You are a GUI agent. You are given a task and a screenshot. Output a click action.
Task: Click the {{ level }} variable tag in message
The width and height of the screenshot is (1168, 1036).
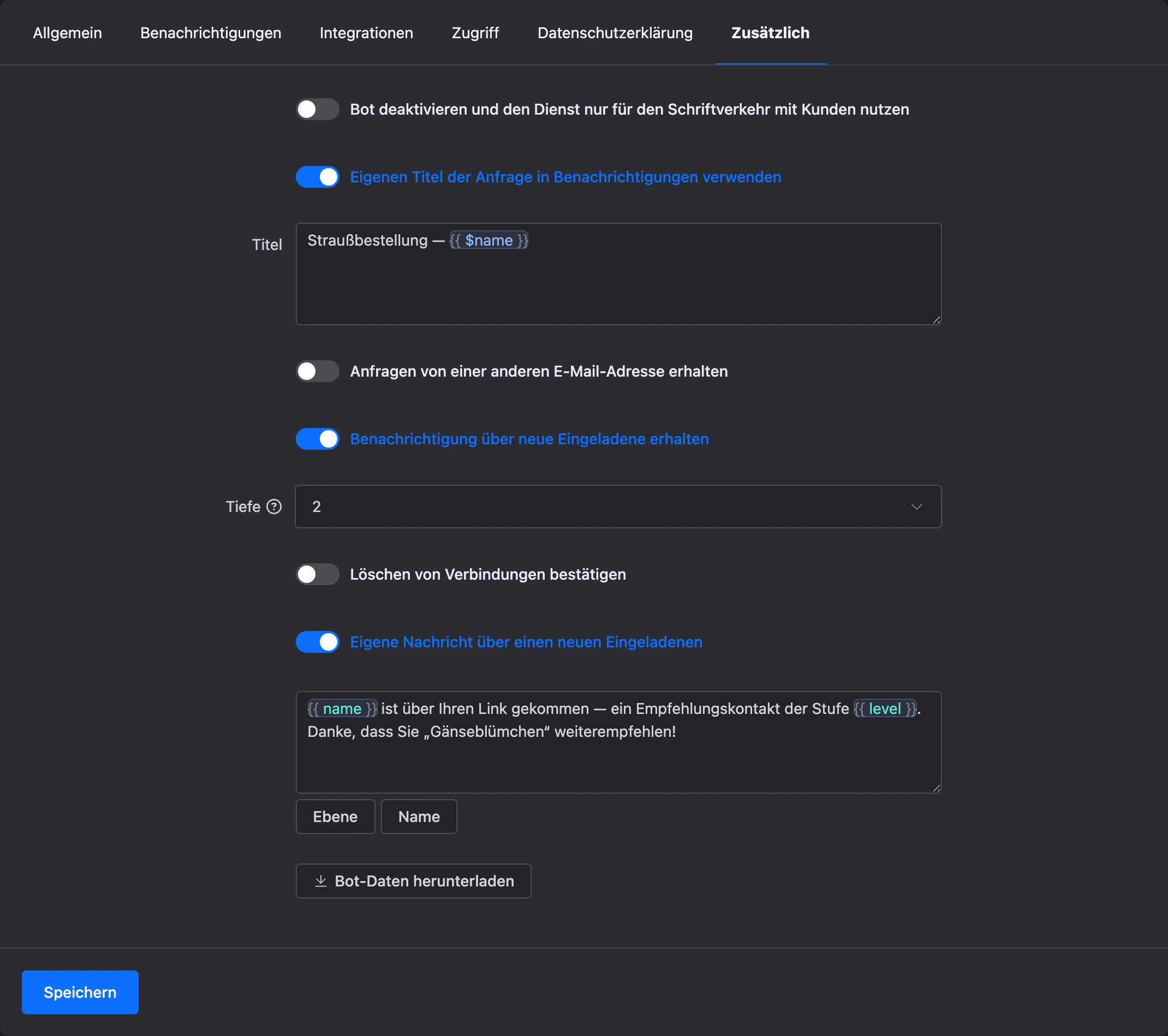[885, 708]
